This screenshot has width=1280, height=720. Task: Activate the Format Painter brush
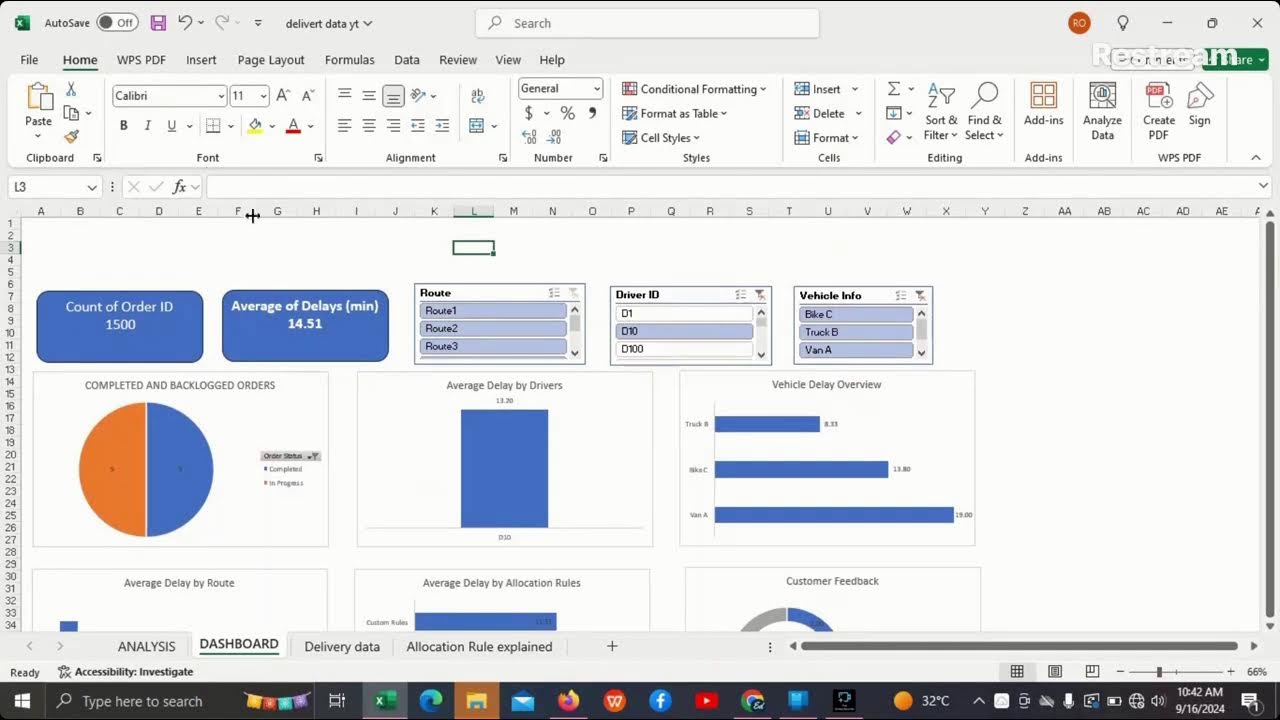point(71,136)
